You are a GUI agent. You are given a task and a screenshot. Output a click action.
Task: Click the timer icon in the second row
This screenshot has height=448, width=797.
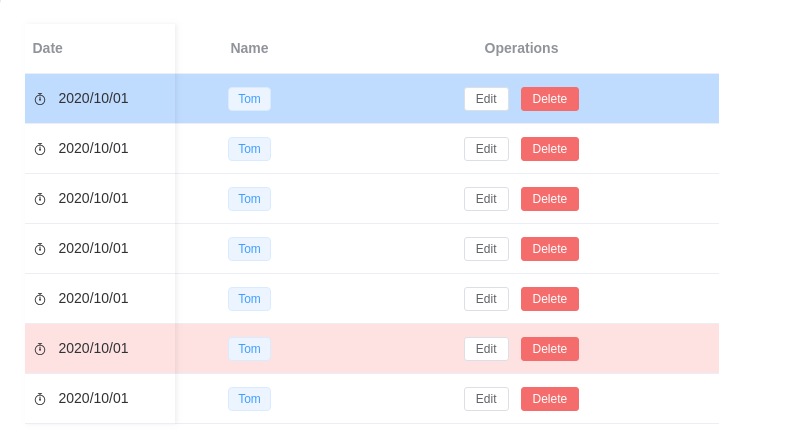pyautogui.click(x=40, y=149)
